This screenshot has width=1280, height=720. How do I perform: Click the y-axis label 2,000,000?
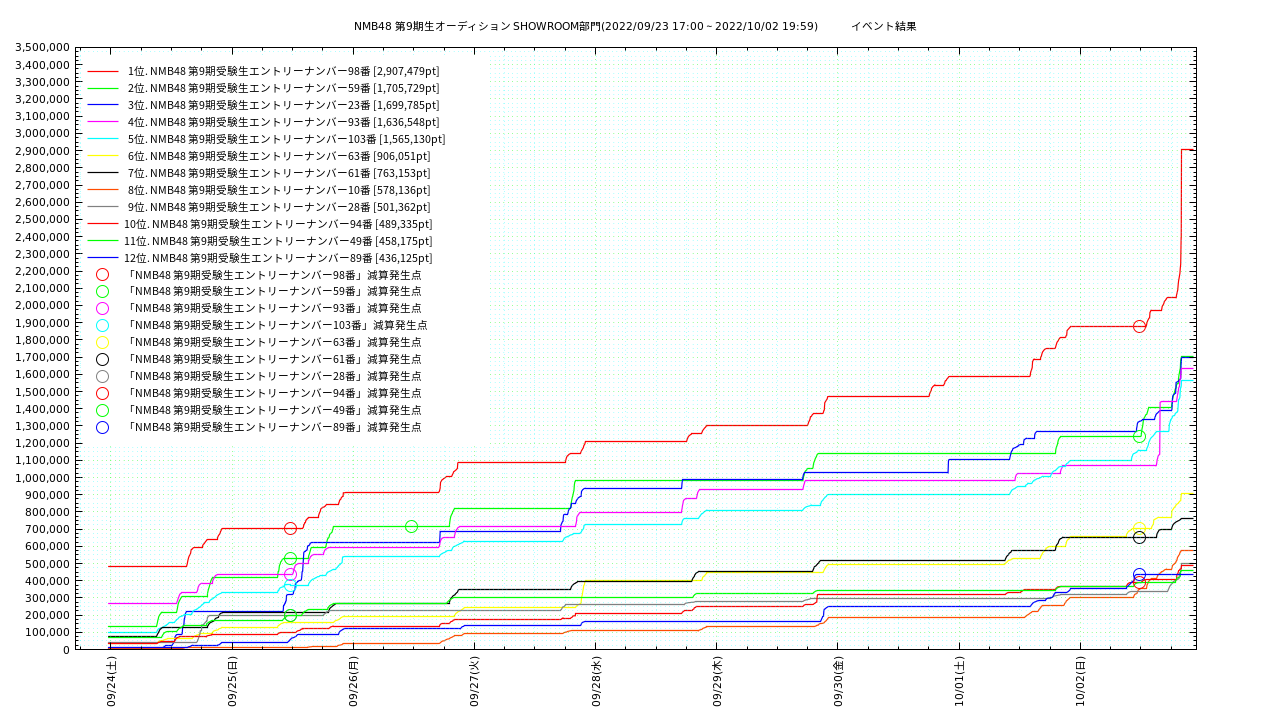point(44,306)
